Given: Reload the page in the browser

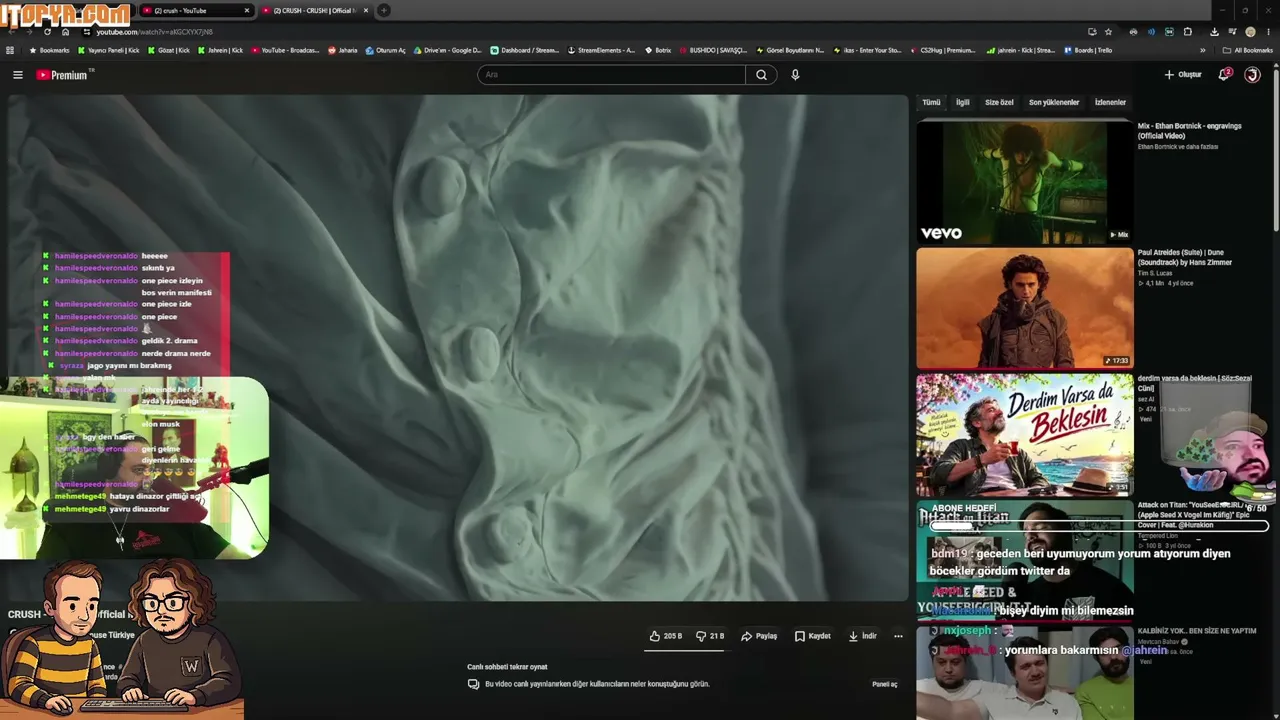Looking at the screenshot, I should pos(47,32).
